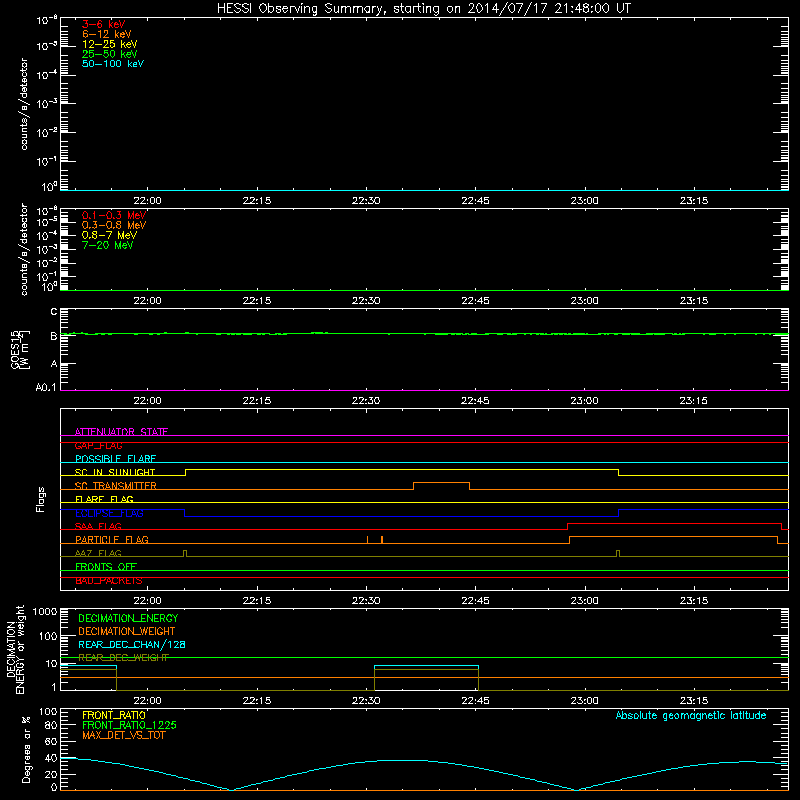Select the blue ECLIPSE_FLAG label
The height and width of the screenshot is (800, 800).
tap(109, 513)
